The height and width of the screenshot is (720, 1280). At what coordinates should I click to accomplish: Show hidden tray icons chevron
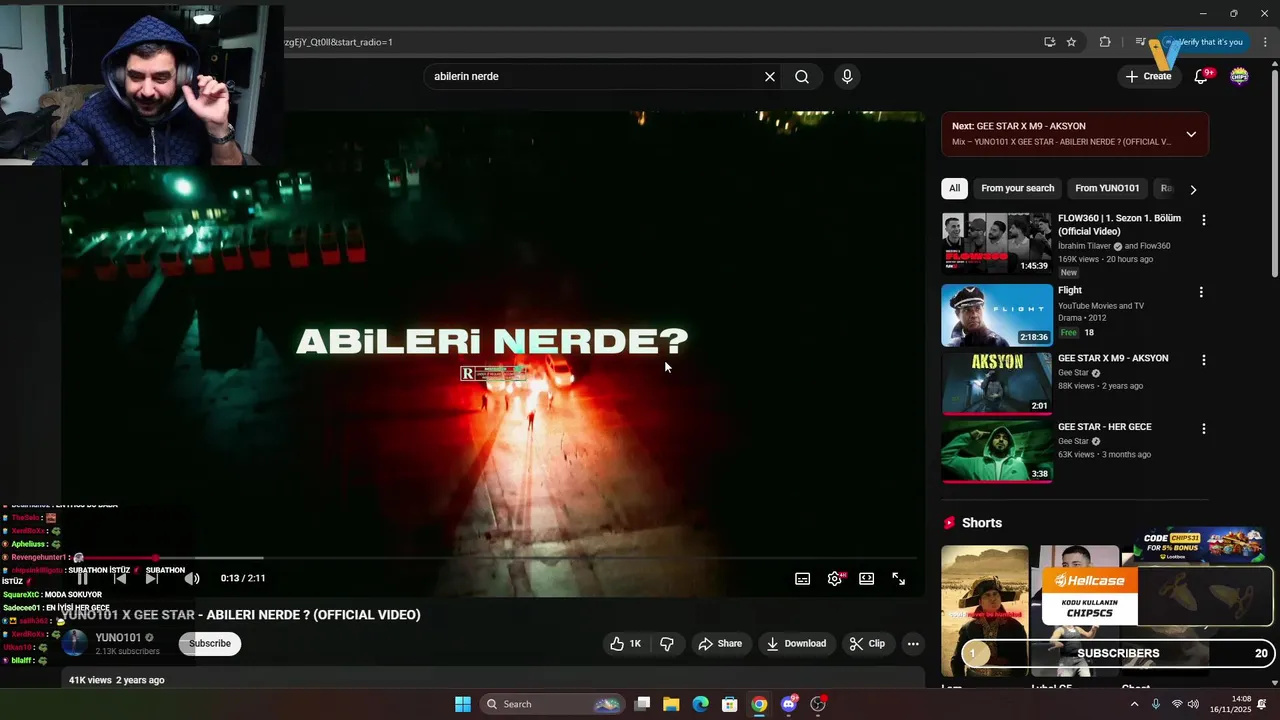(x=1134, y=704)
